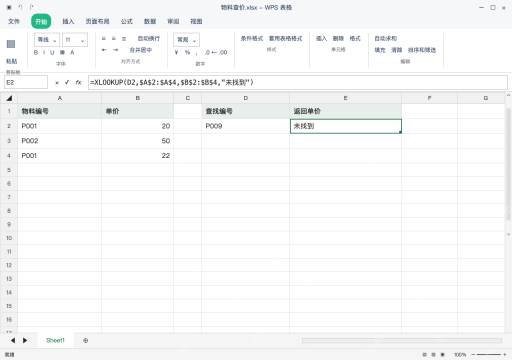Click header cell 返回单价
The image size is (512, 360).
[x=345, y=111]
